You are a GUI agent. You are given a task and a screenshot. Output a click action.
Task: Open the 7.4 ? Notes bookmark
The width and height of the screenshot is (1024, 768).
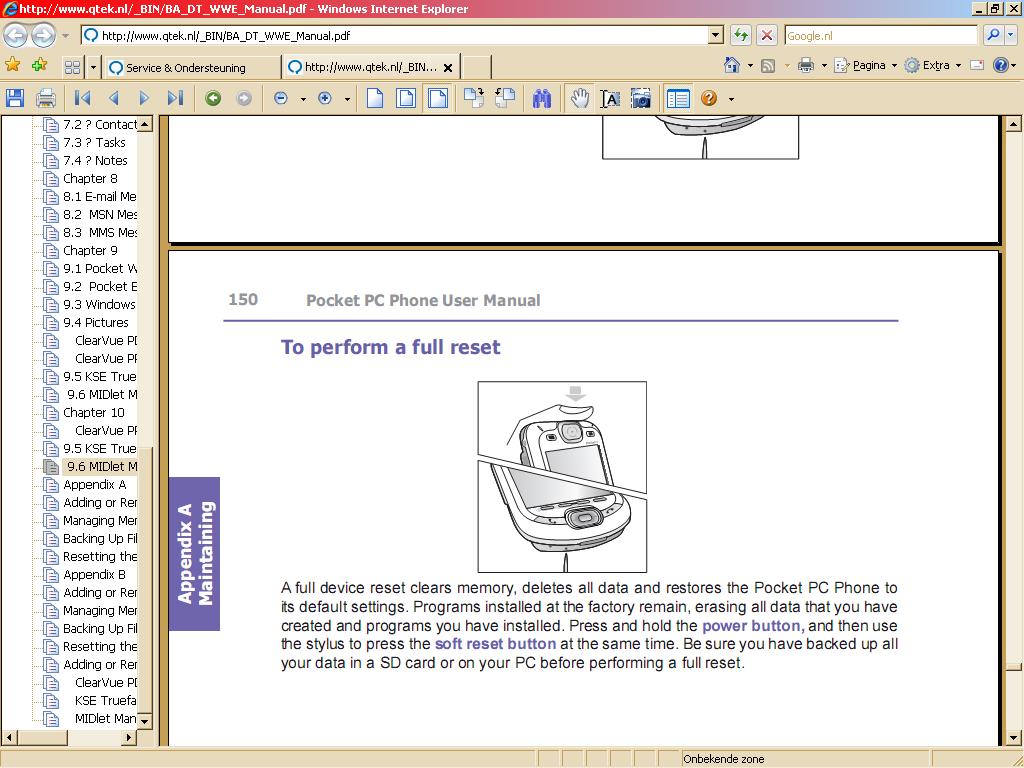(x=95, y=160)
